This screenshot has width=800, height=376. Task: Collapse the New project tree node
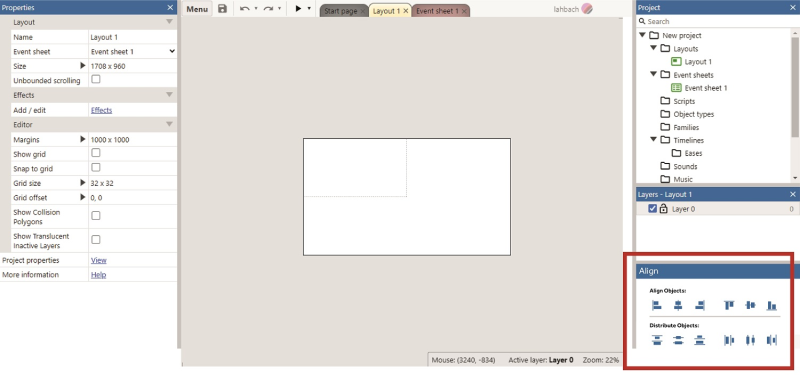pyautogui.click(x=642, y=35)
